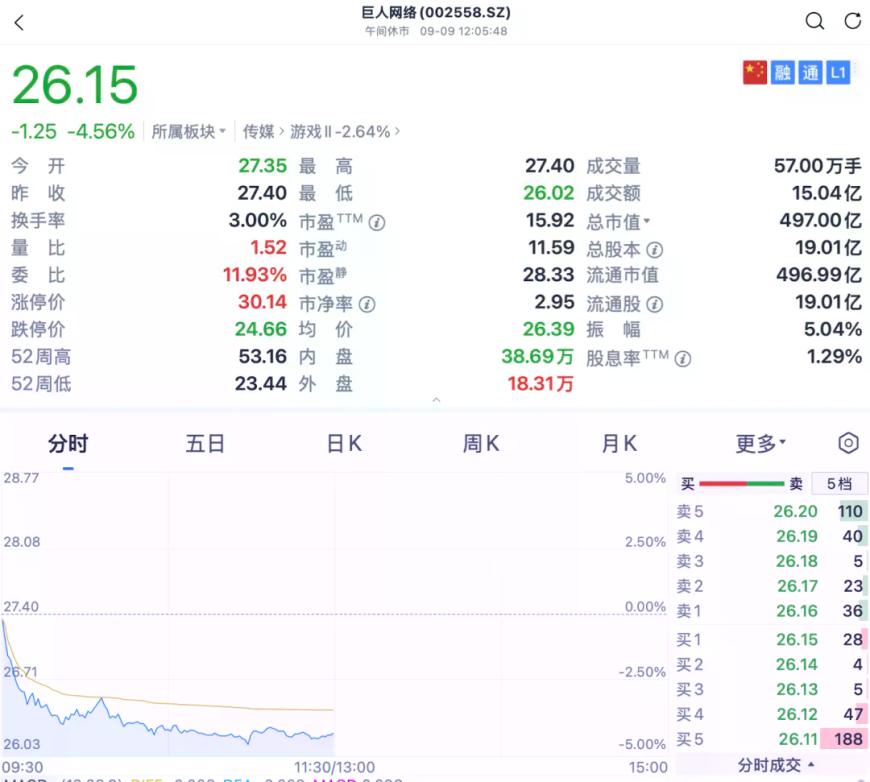This screenshot has width=870, height=782.
Task: Switch to the 月K chart tab
Action: click(619, 444)
